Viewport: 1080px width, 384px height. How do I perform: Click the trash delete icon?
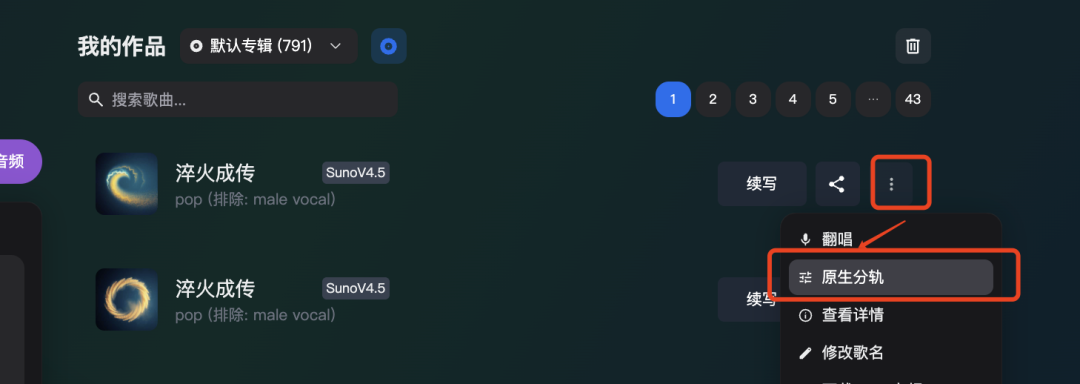coord(913,46)
